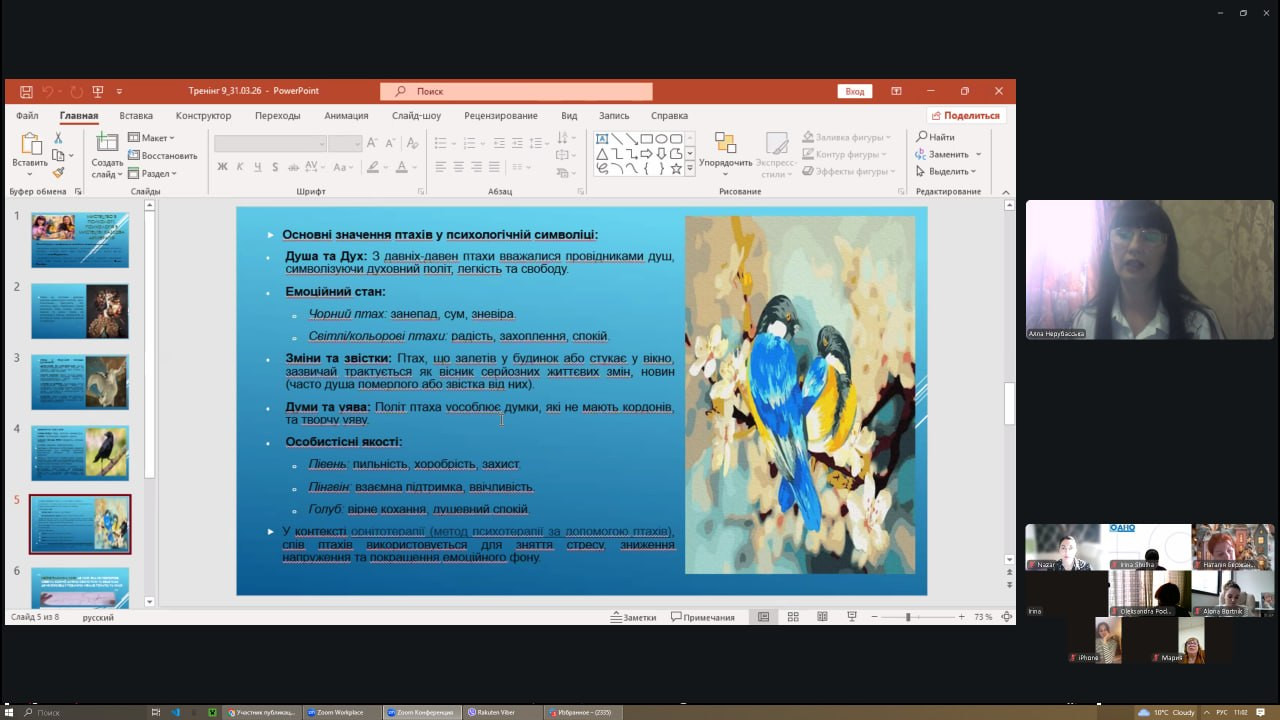This screenshot has height=720, width=1280.
Task: Click the Save icon in the title bar
Action: click(x=26, y=91)
